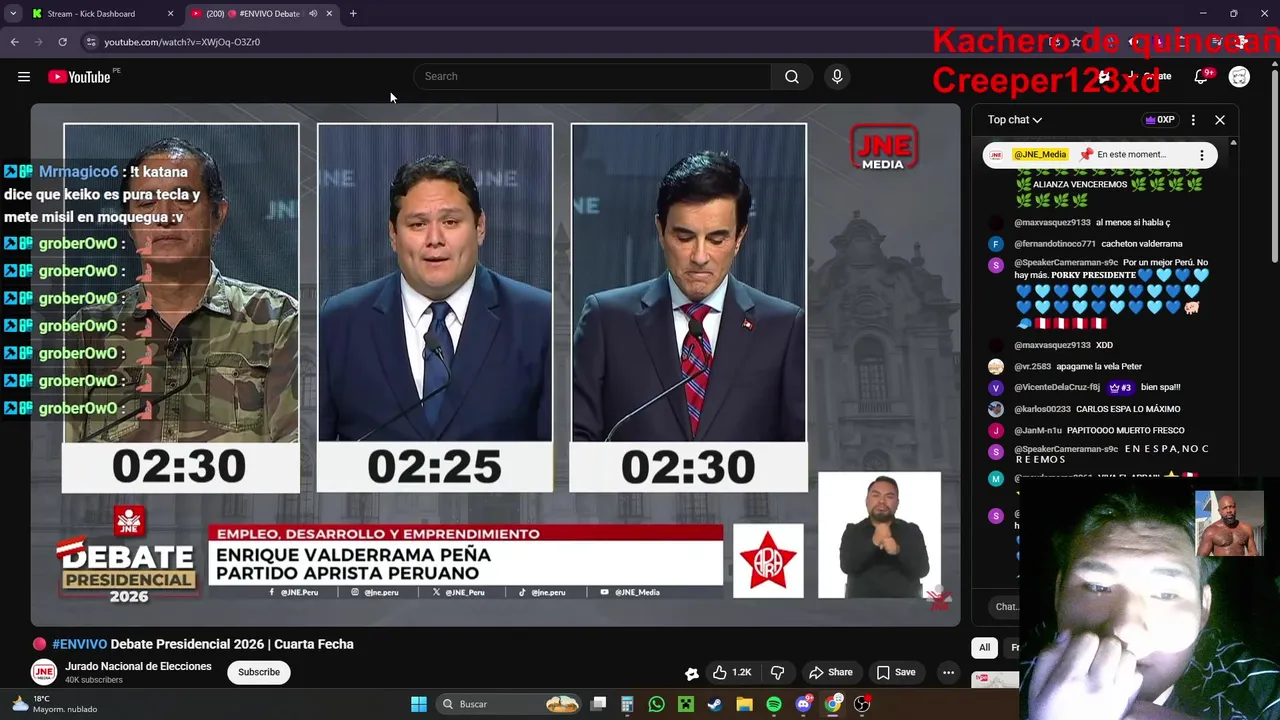The width and height of the screenshot is (1280, 720).
Task: Click the magnifier search button
Action: pos(792,77)
